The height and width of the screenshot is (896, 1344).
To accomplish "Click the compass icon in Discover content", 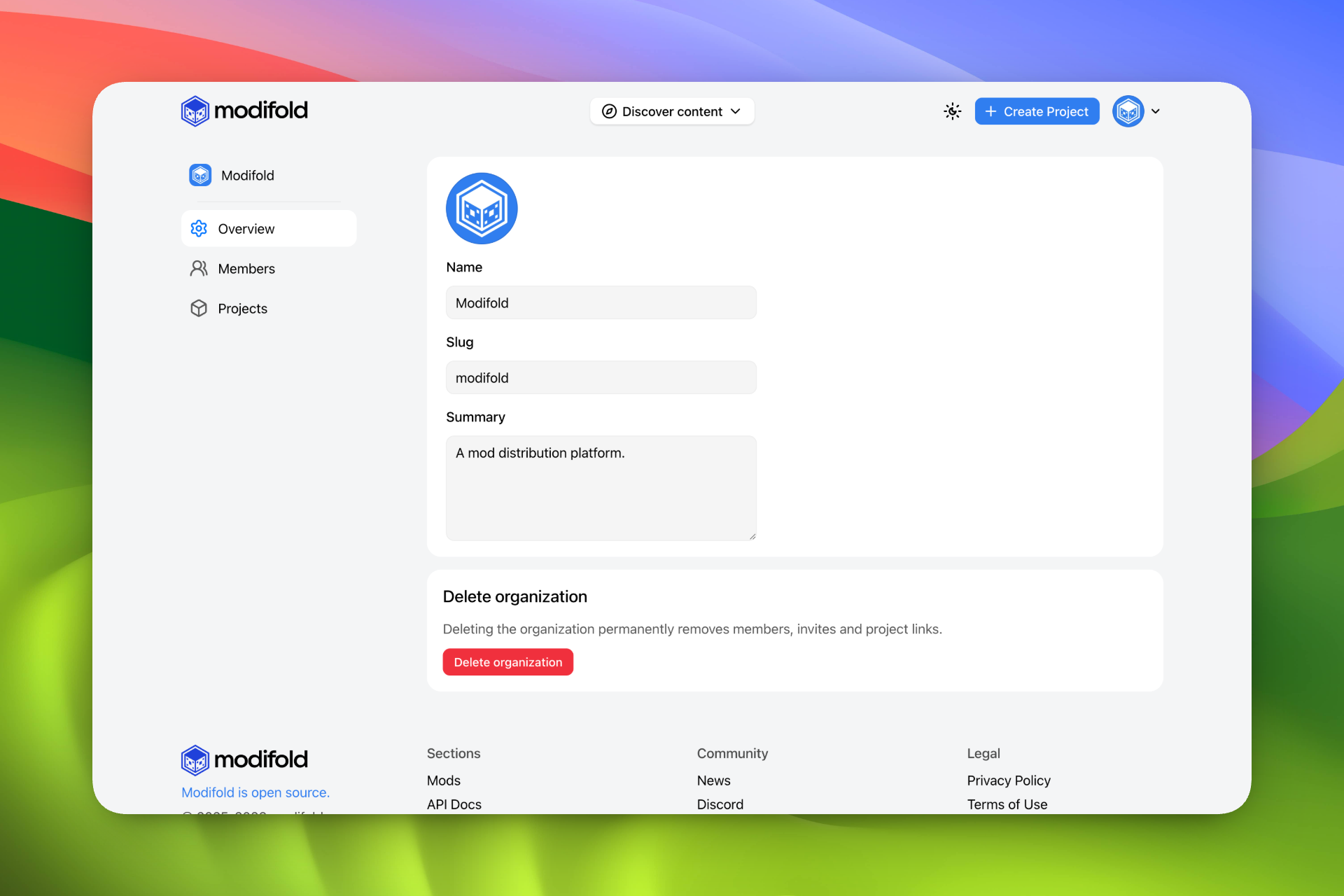I will point(609,111).
